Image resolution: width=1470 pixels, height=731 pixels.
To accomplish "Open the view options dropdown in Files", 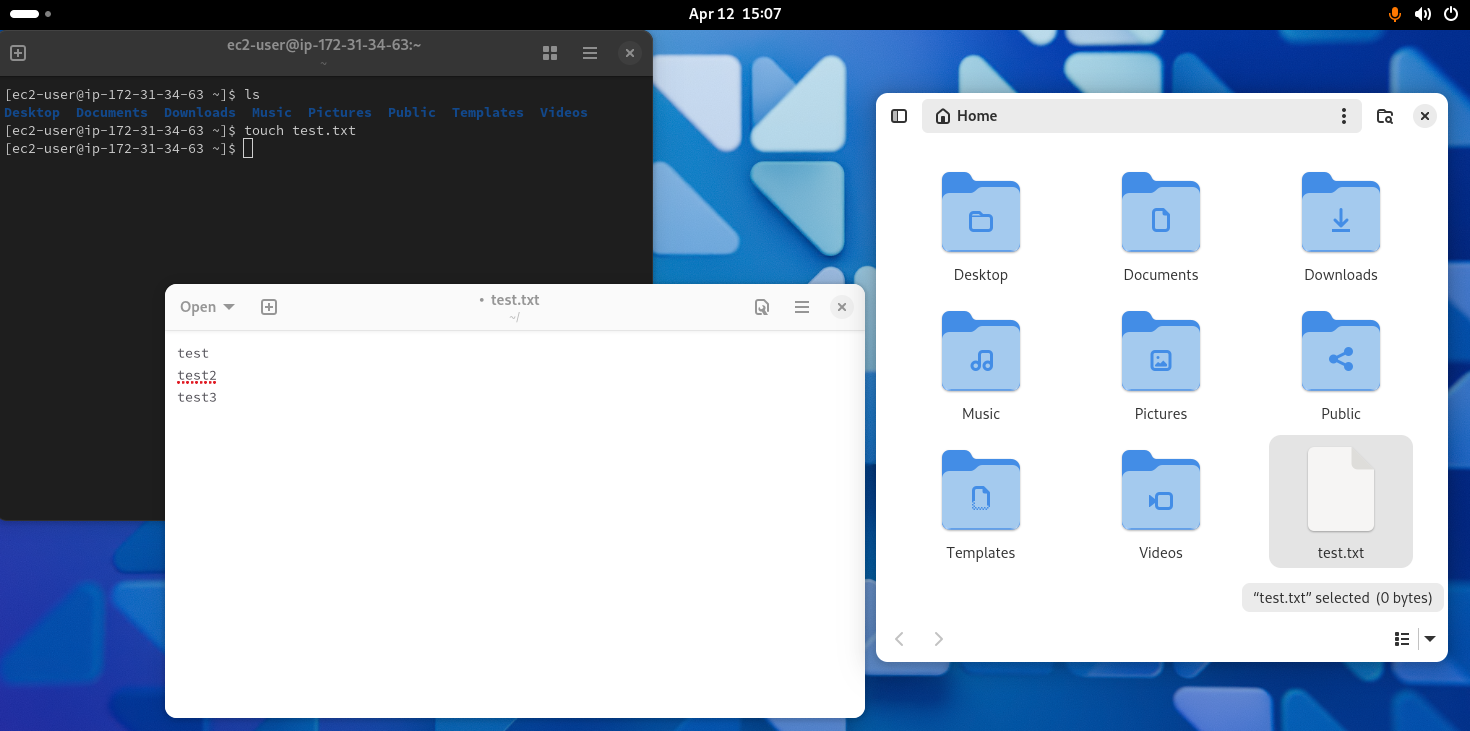I will click(x=1430, y=638).
